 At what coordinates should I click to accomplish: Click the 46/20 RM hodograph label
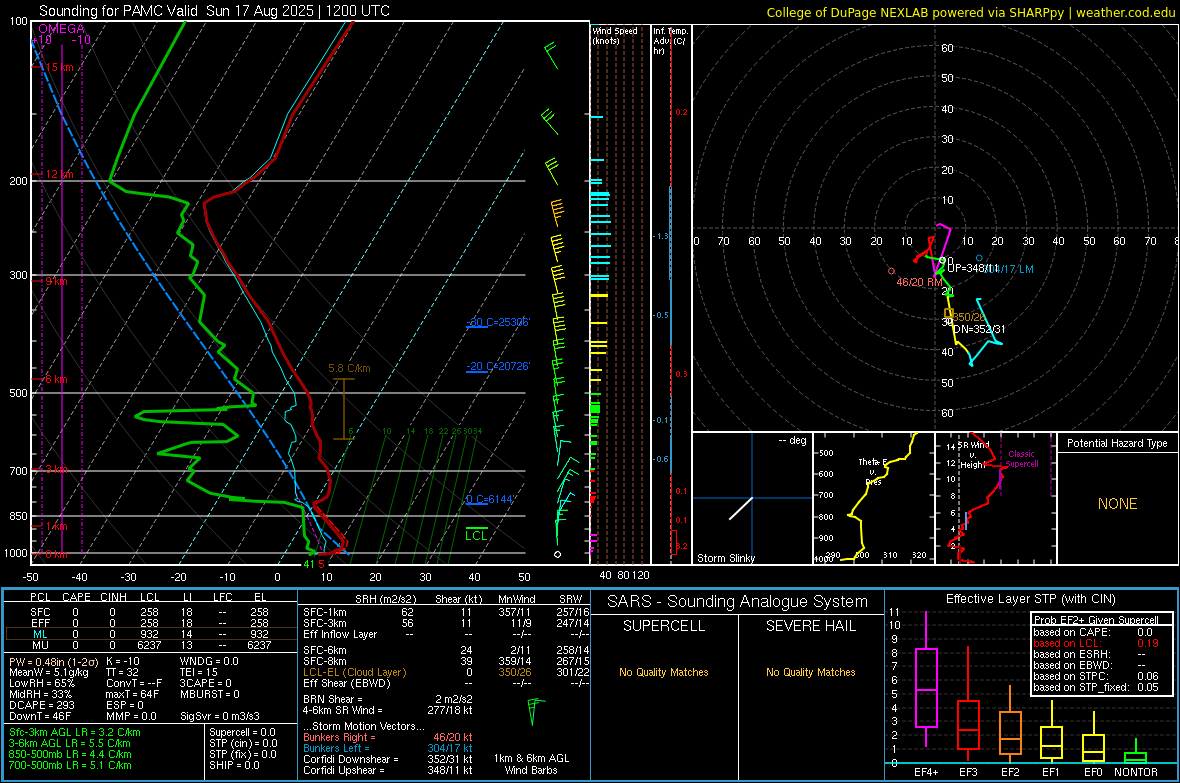pyautogui.click(x=919, y=282)
